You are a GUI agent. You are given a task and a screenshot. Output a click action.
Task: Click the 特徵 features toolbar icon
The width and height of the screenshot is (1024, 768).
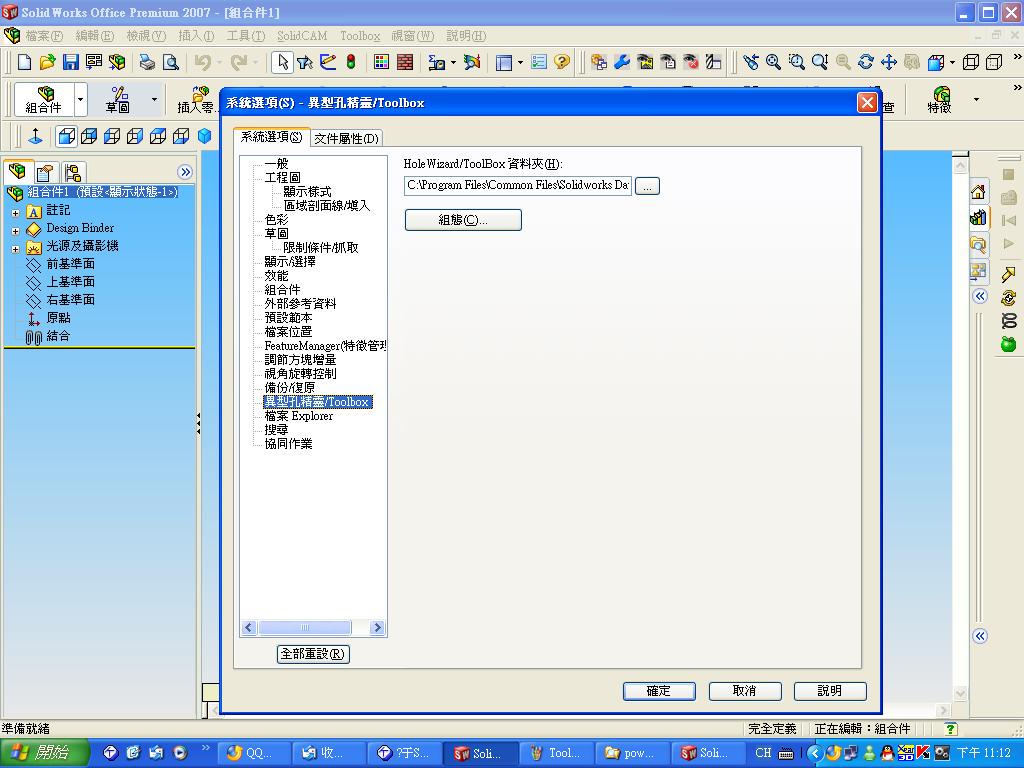pos(940,99)
